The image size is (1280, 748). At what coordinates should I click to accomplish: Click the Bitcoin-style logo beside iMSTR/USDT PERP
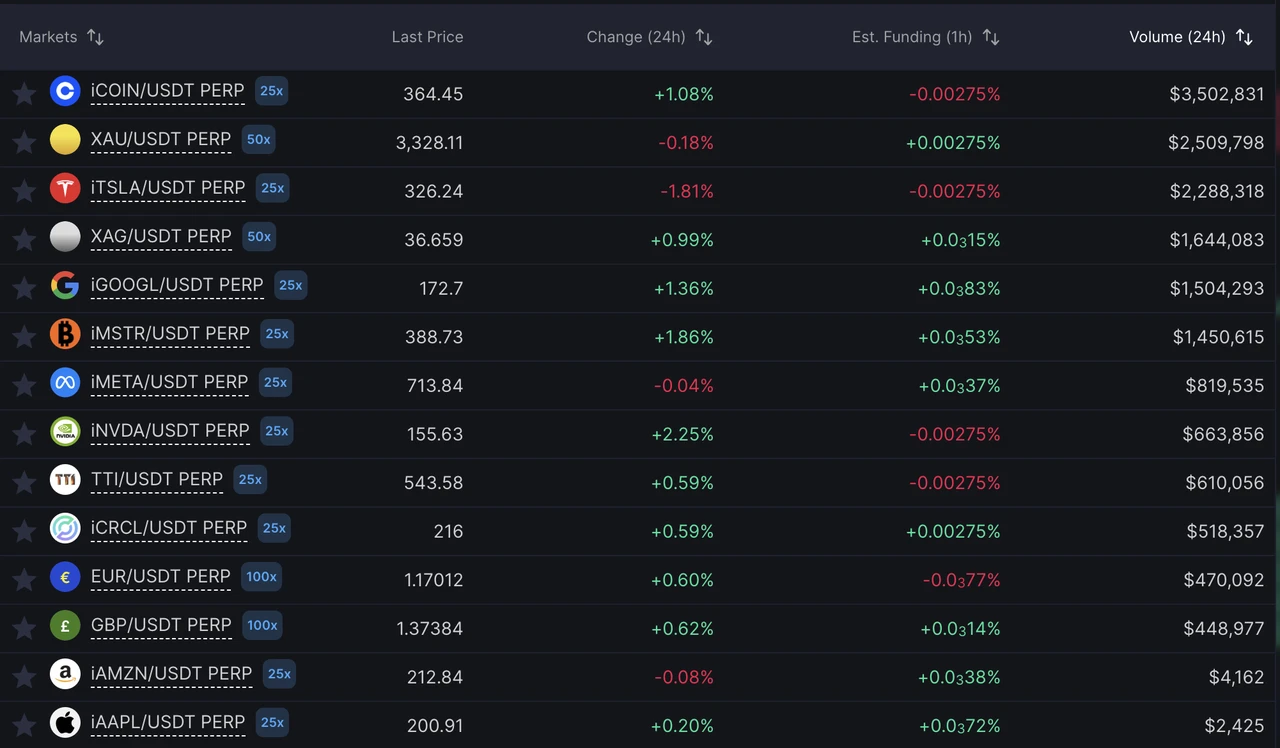click(x=65, y=333)
